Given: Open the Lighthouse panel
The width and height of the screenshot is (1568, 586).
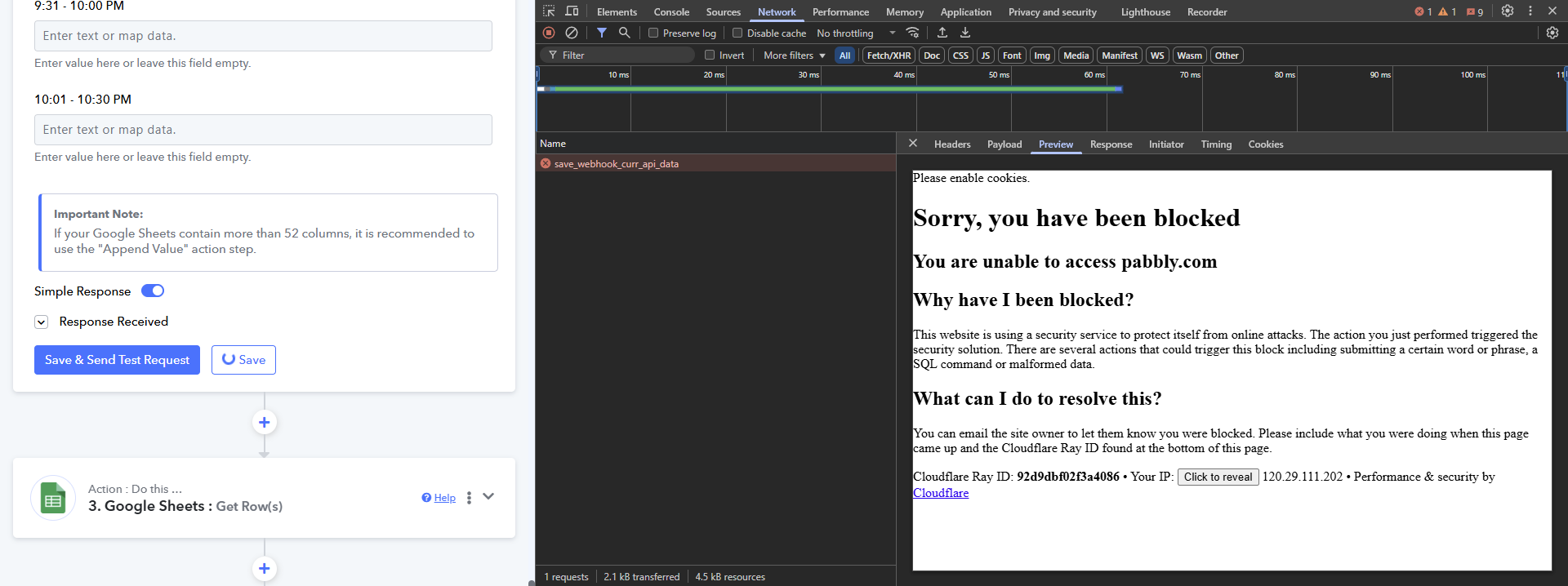Looking at the screenshot, I should (x=1145, y=11).
